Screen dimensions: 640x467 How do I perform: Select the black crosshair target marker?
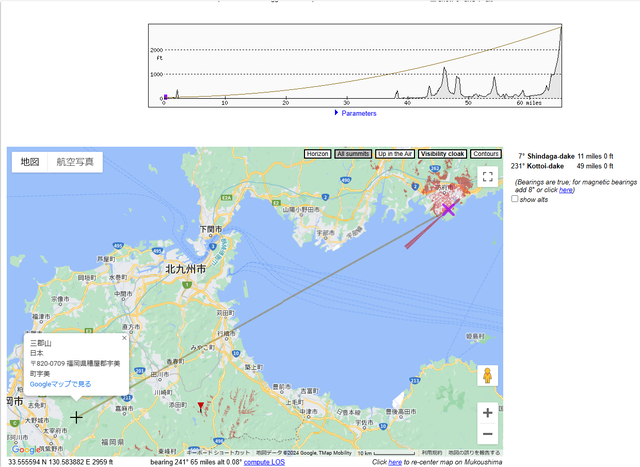pos(76,417)
